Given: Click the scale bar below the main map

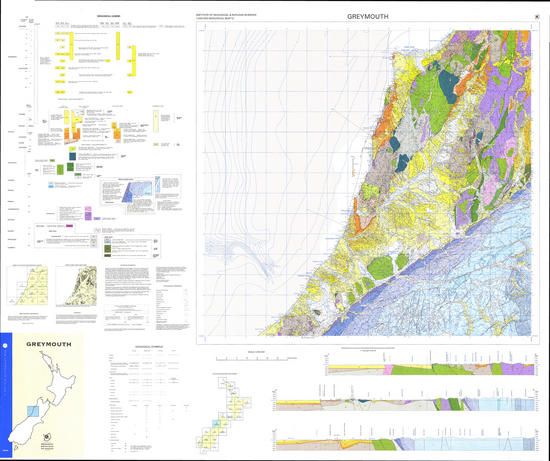Looking at the screenshot, I should (252, 359).
